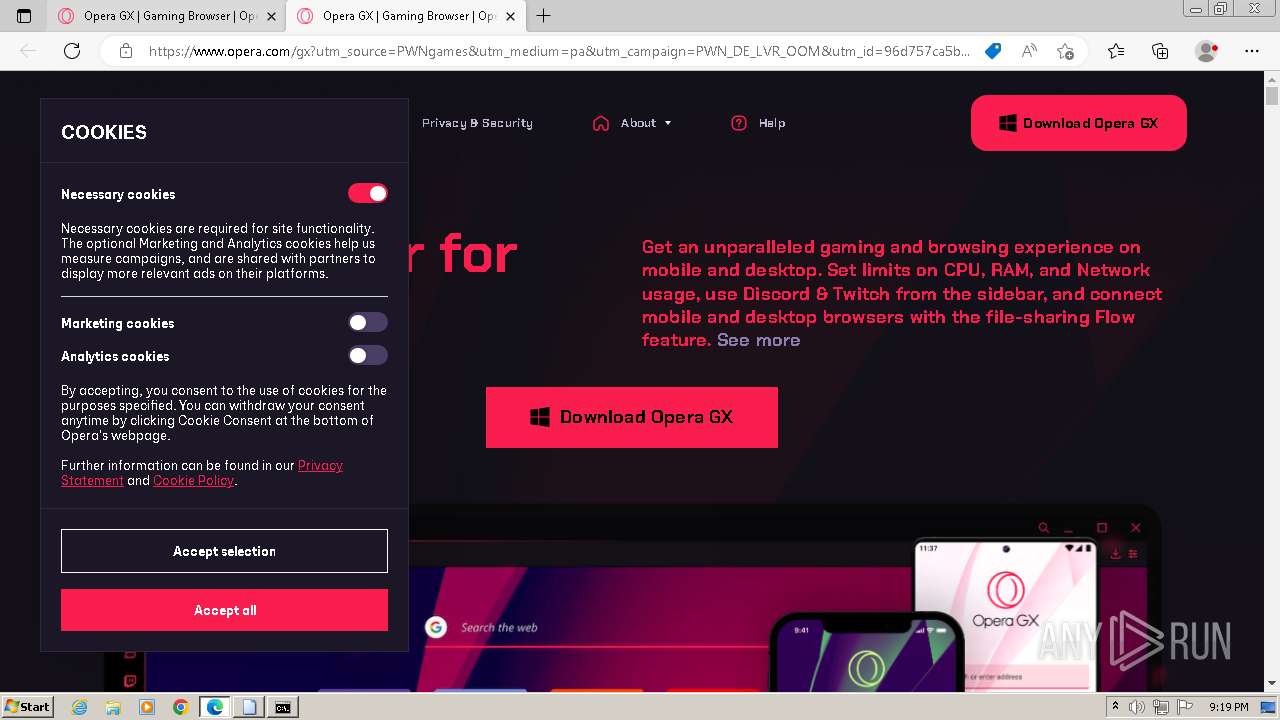Open the Favorites list icon

(1116, 51)
